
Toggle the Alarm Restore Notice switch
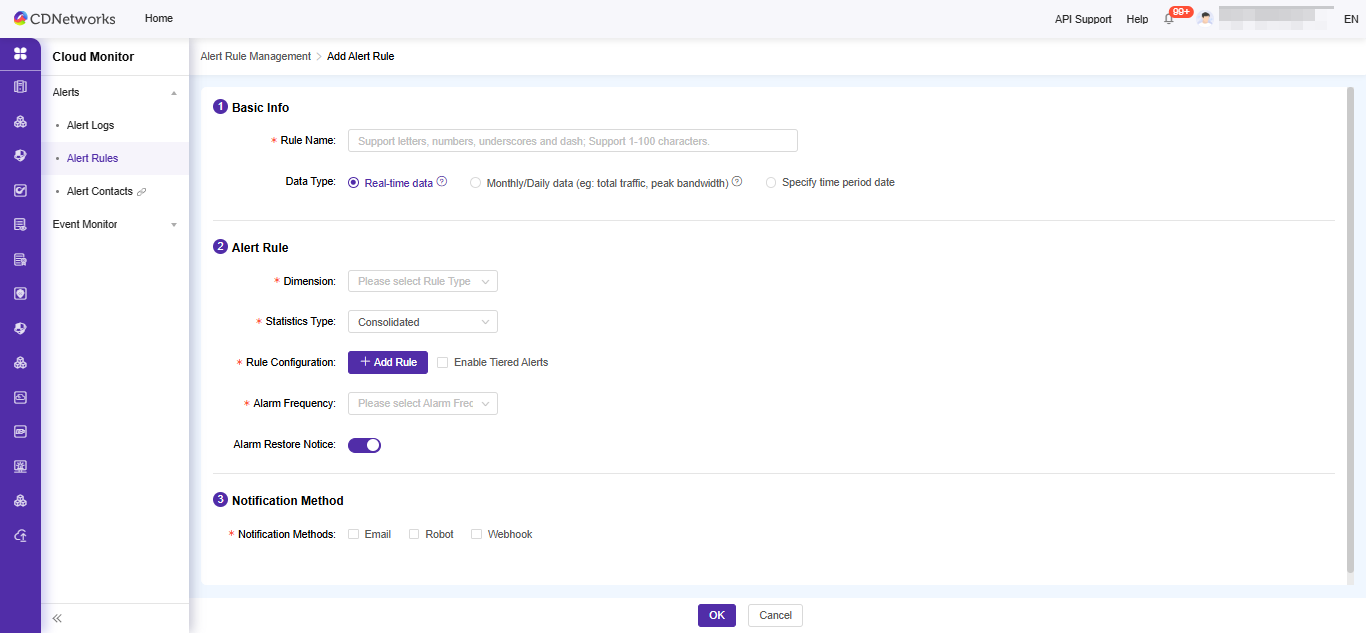click(364, 445)
